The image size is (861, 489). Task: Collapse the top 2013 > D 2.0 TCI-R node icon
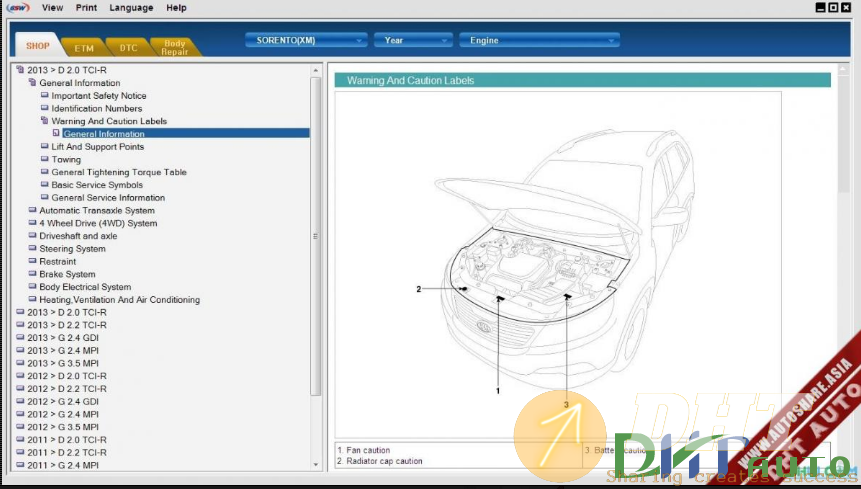[20, 70]
